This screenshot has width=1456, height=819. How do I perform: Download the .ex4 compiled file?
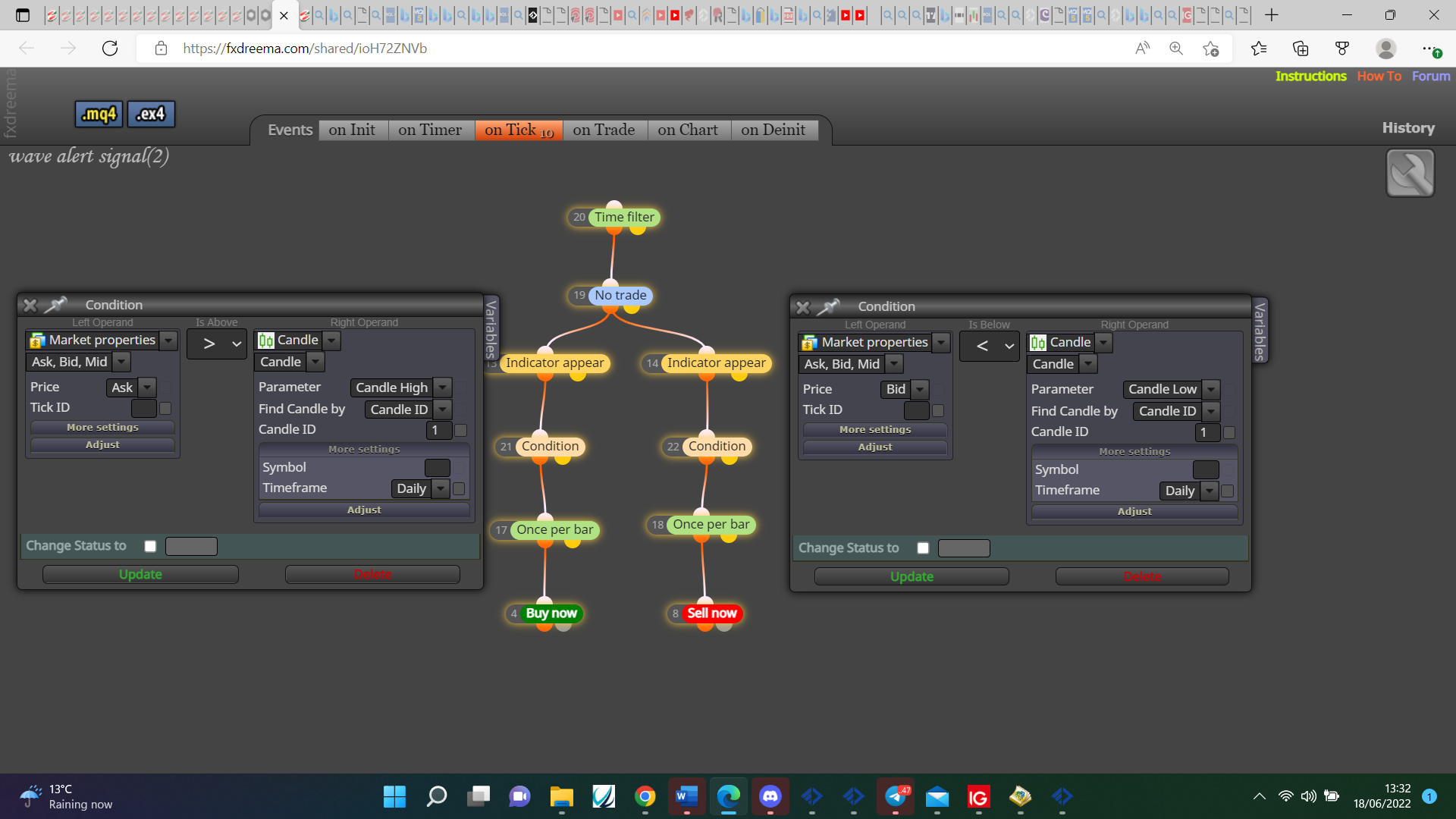click(151, 114)
